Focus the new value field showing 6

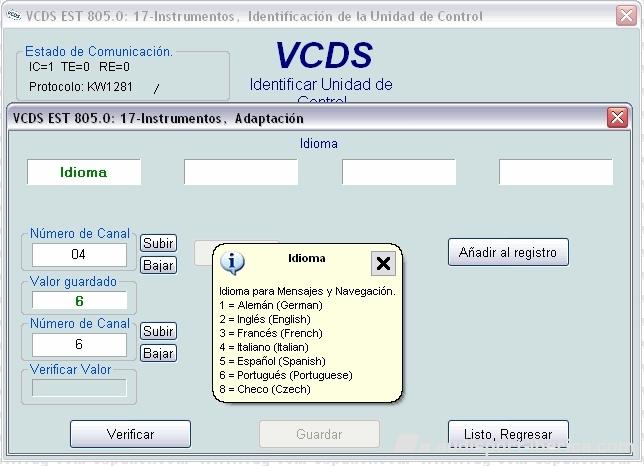79,344
